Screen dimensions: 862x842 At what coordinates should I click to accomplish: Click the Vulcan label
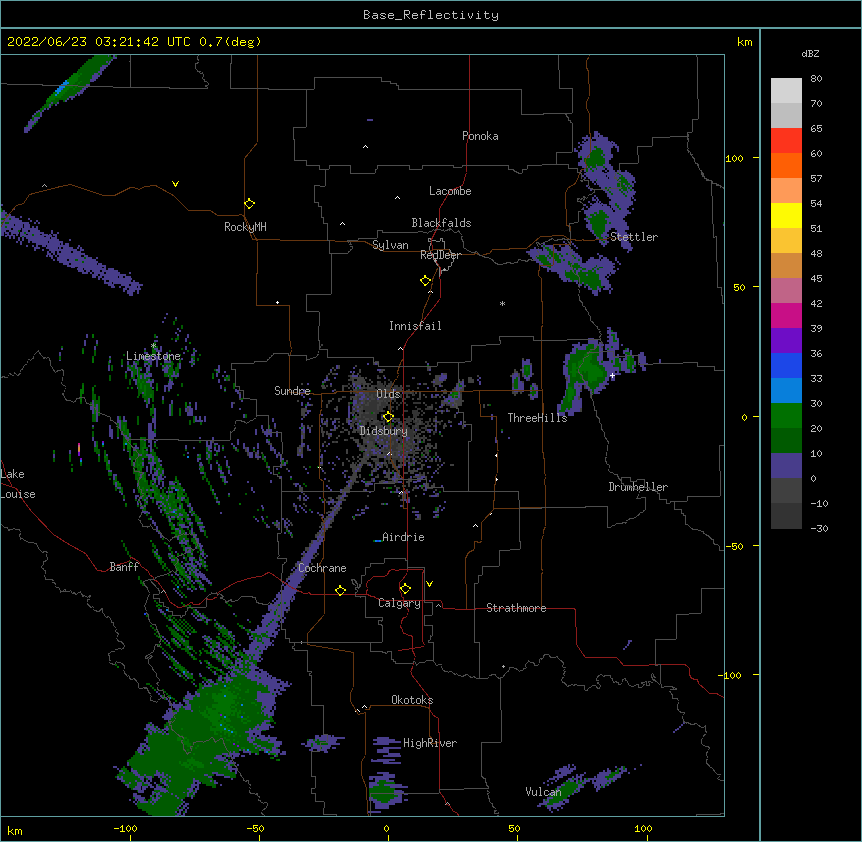pyautogui.click(x=543, y=792)
